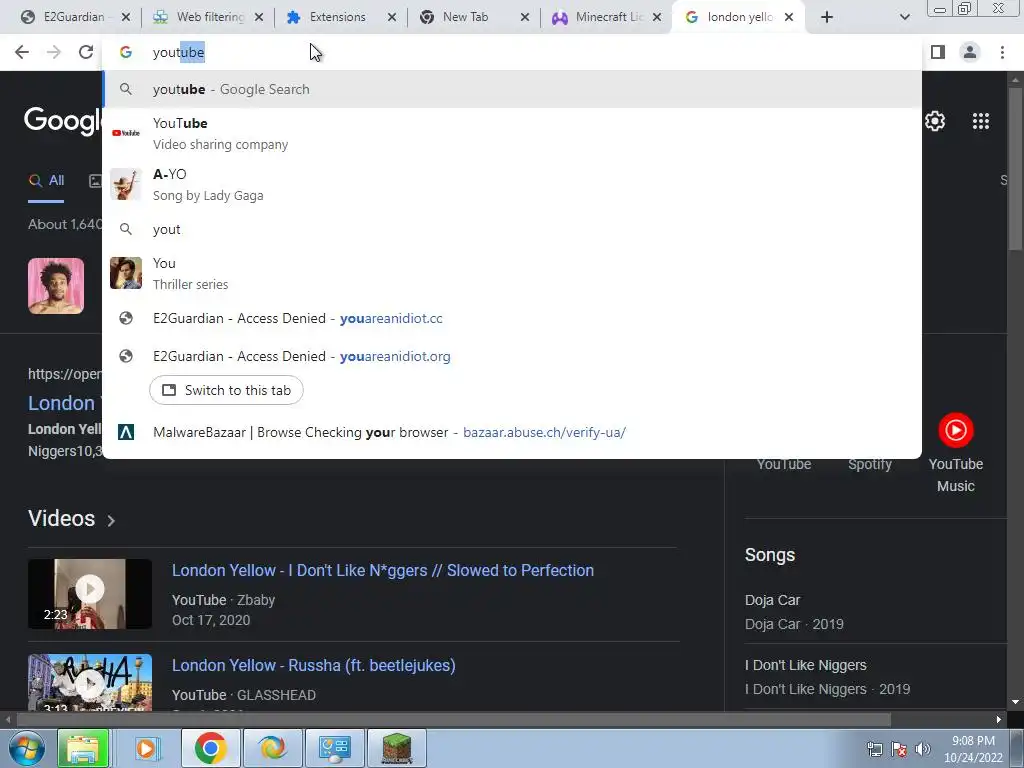Open the Windows Start menu

(27, 748)
